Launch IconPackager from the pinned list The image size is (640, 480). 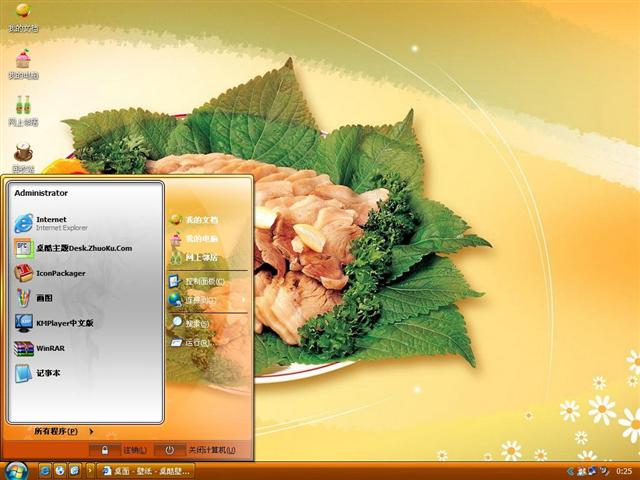point(60,273)
